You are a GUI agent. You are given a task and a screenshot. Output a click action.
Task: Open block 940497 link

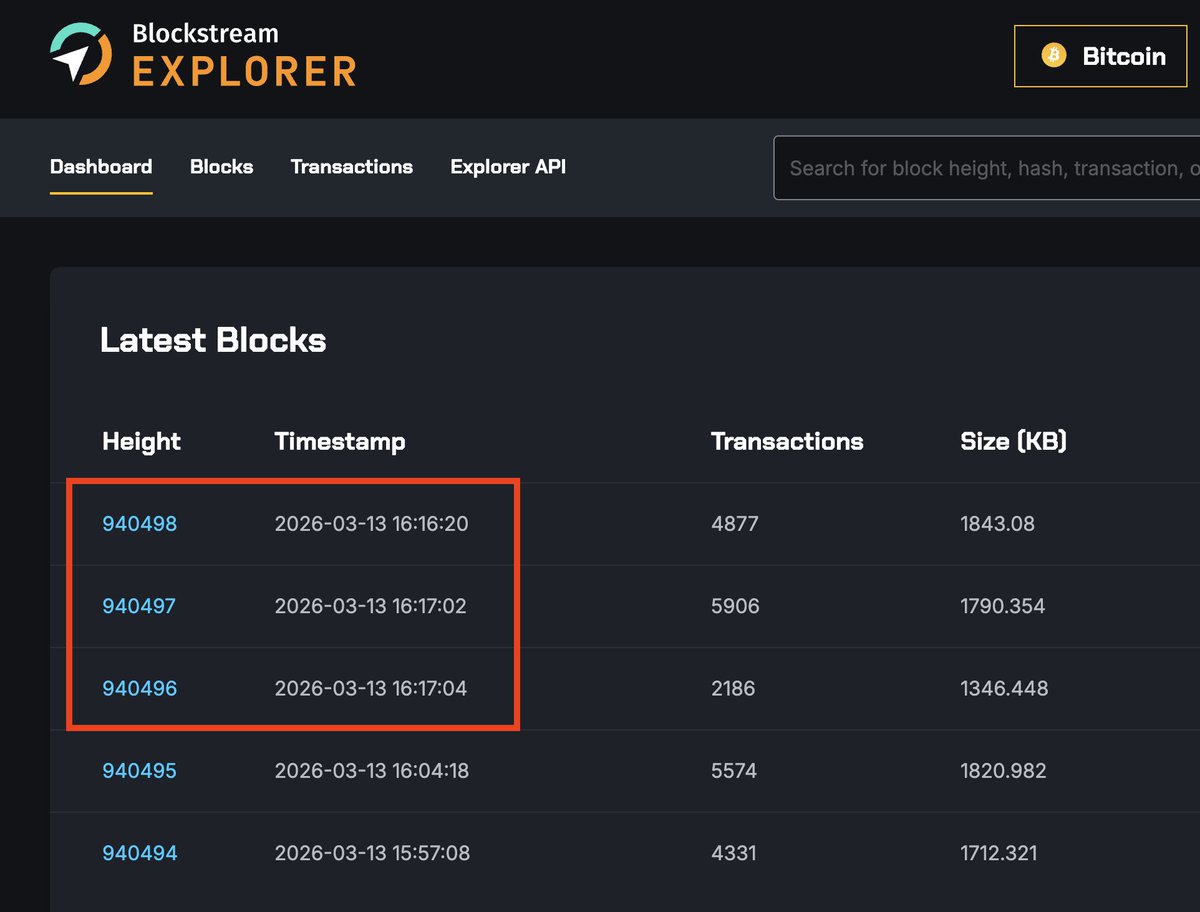click(x=139, y=606)
